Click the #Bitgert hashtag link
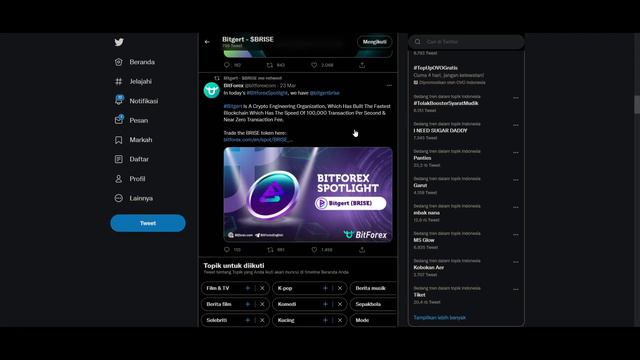The height and width of the screenshot is (360, 640). click(x=233, y=106)
